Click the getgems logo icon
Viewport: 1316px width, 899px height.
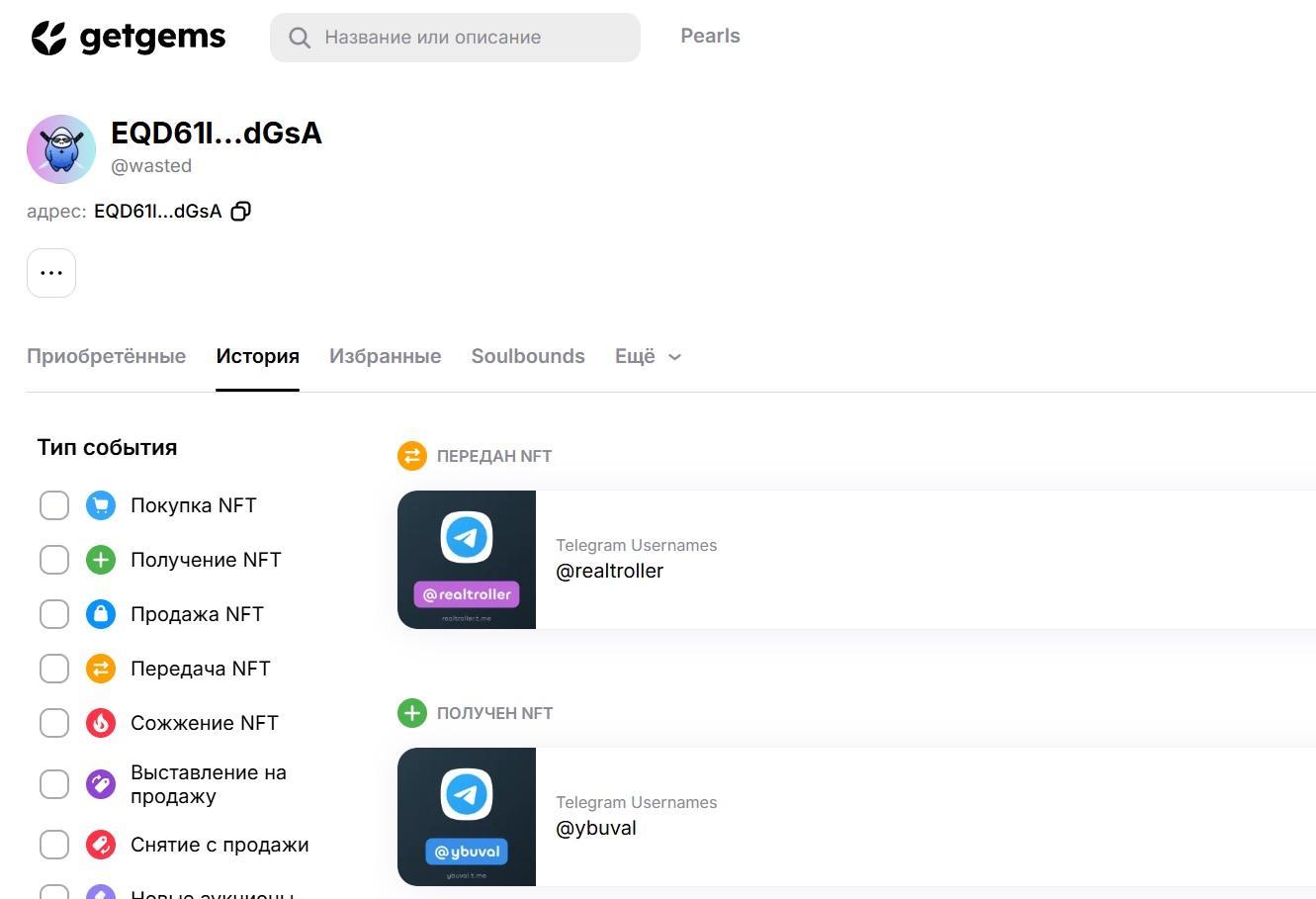point(48,38)
